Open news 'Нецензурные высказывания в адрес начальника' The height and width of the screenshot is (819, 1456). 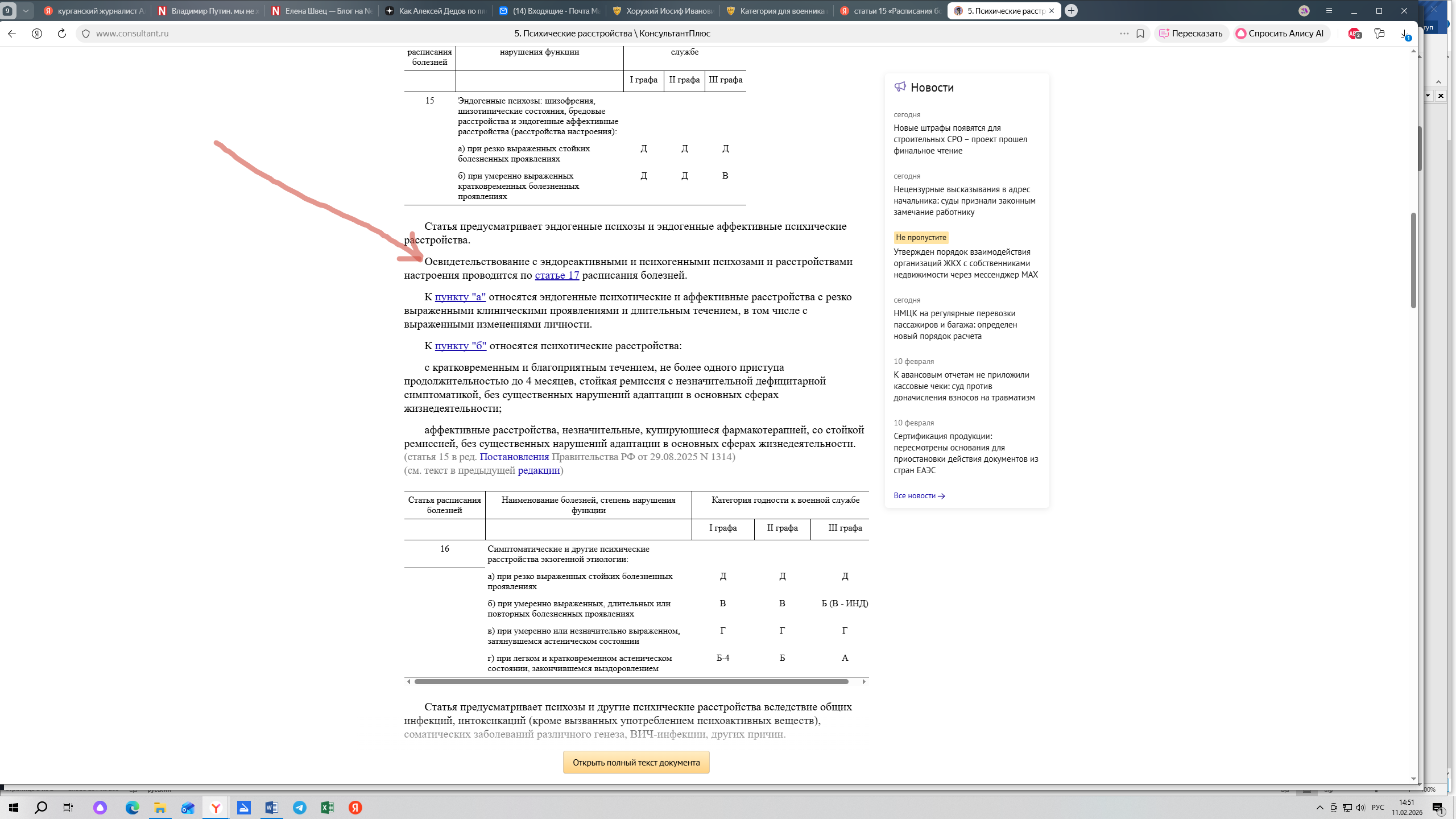pos(964,201)
